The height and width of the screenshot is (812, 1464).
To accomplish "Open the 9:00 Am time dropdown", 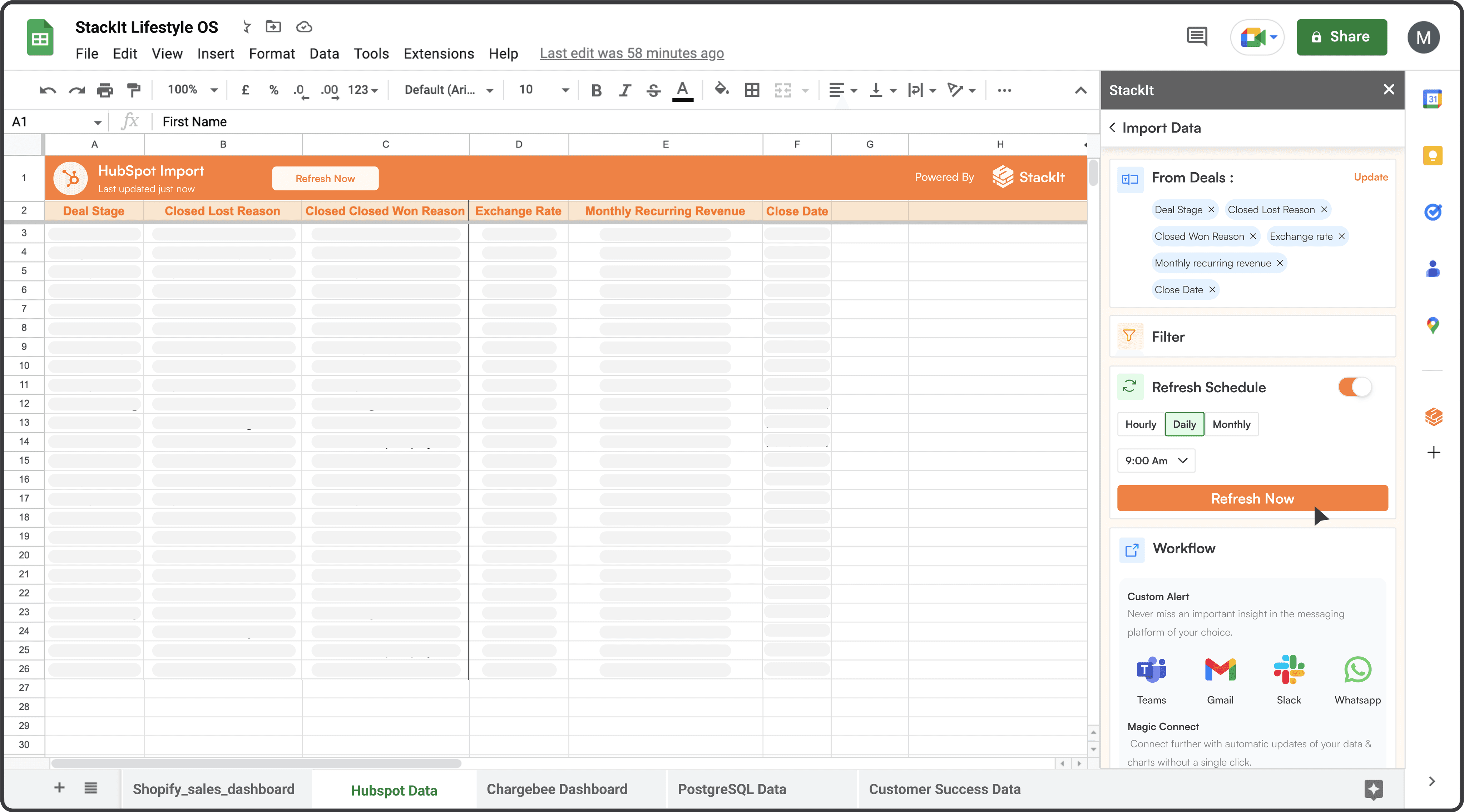I will click(x=1156, y=460).
